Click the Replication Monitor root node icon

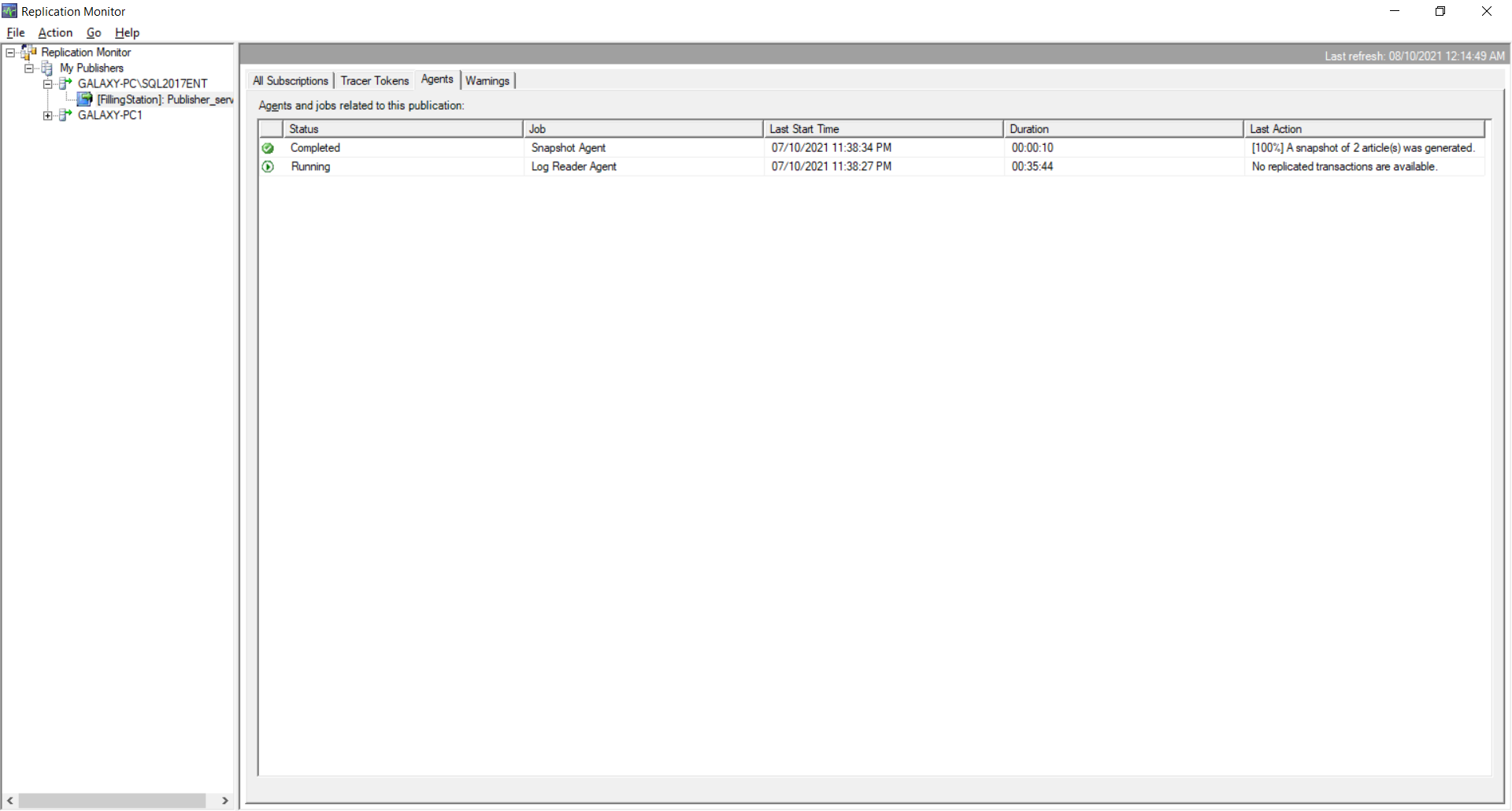pos(29,52)
